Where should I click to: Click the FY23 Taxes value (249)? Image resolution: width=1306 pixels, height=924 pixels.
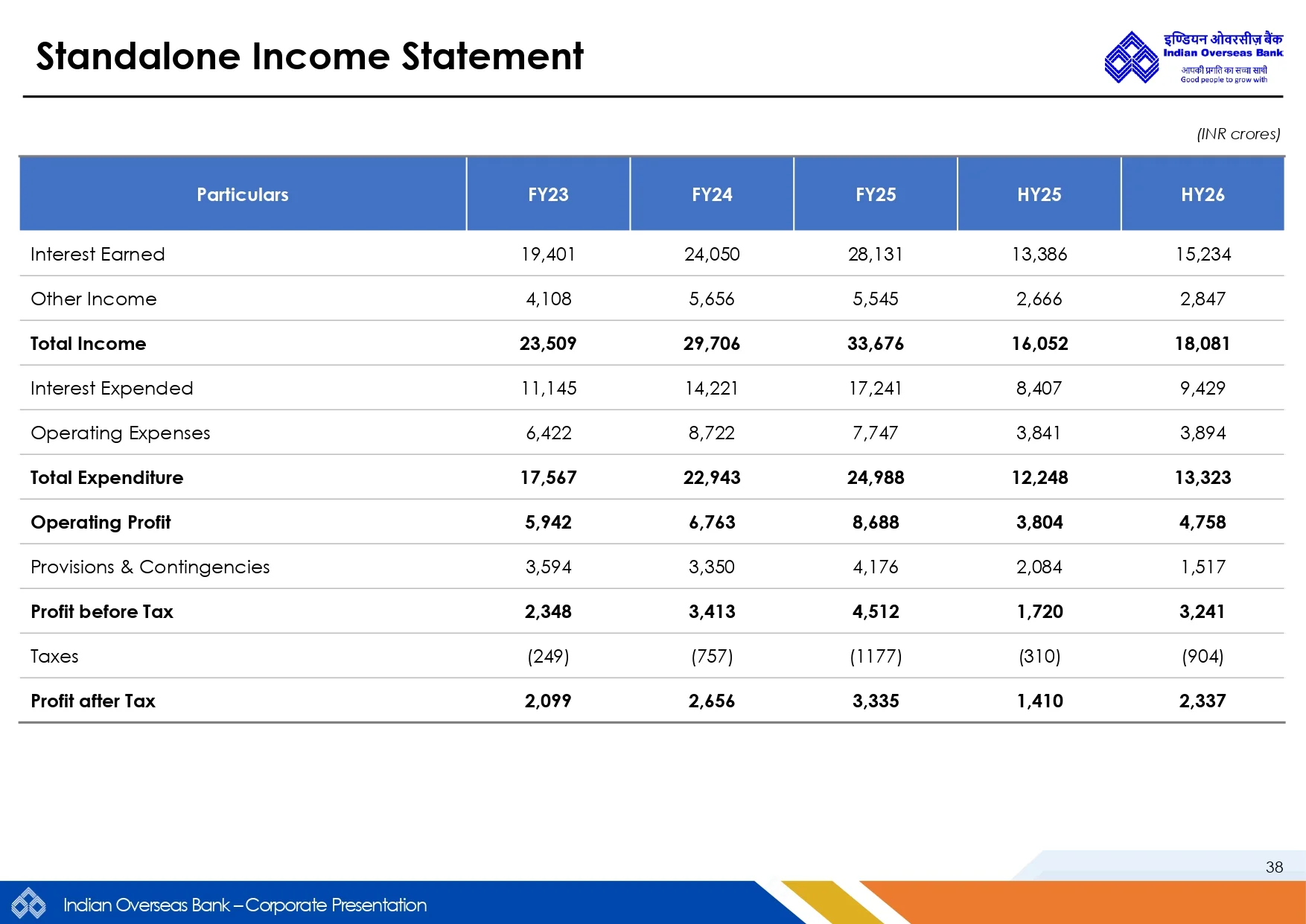point(548,656)
